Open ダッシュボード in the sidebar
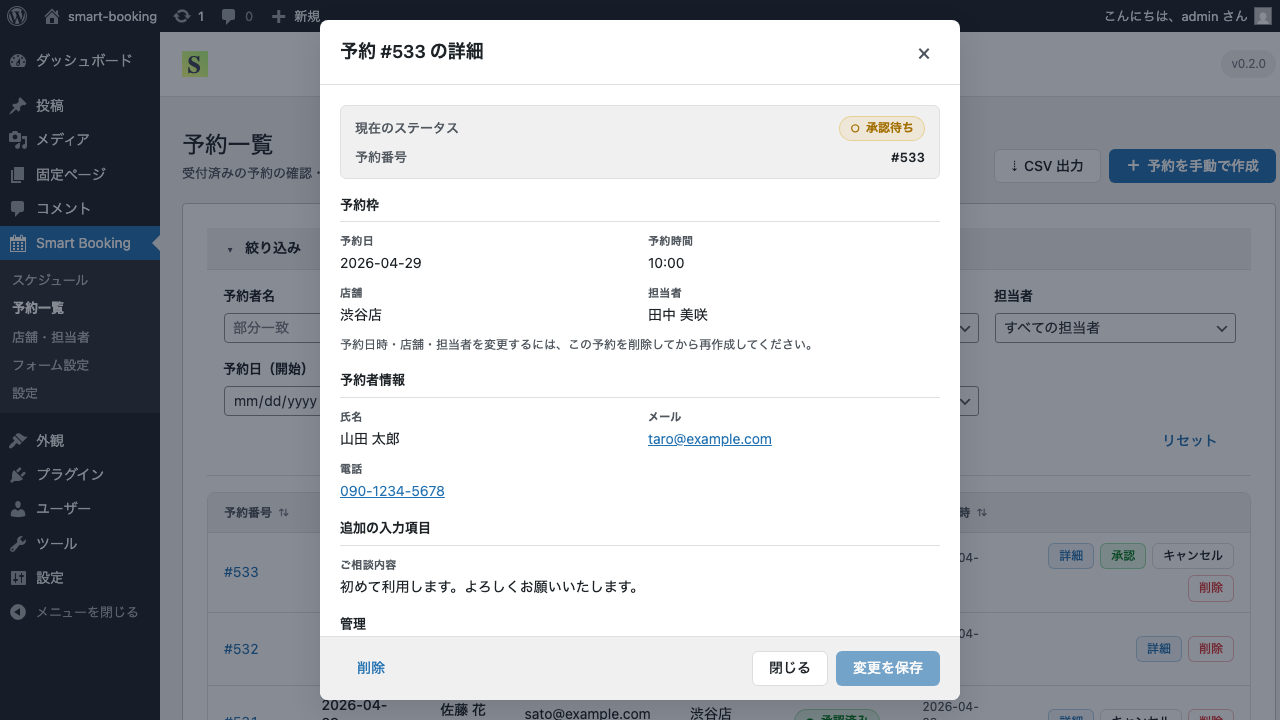Screen dimensions: 1280x720 (x=80, y=61)
